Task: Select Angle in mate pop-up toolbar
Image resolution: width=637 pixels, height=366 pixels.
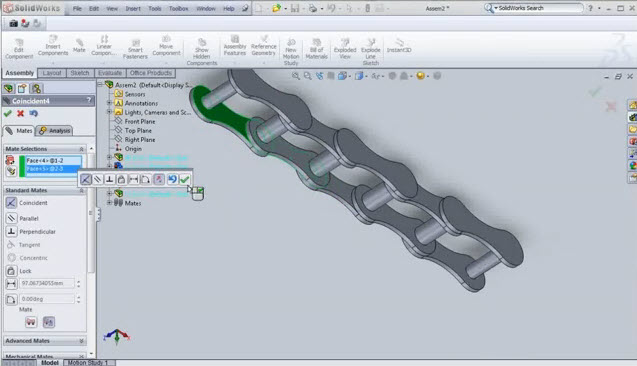Action: coord(145,179)
